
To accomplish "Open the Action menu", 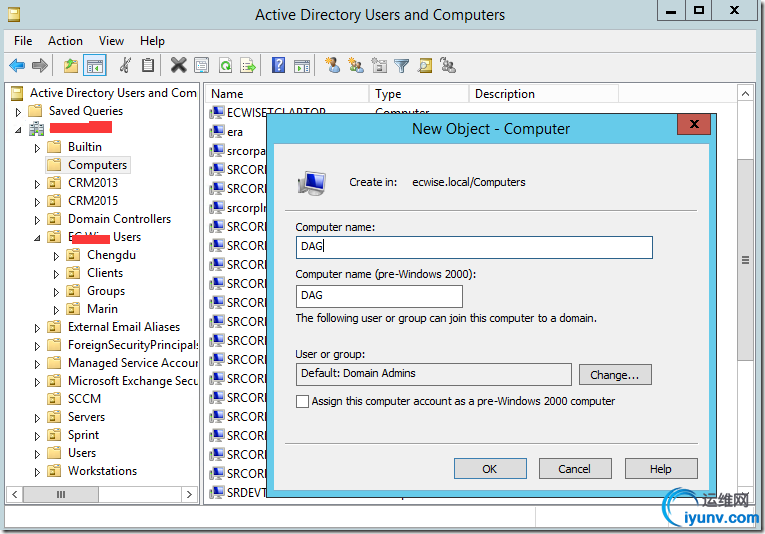I will pos(65,41).
